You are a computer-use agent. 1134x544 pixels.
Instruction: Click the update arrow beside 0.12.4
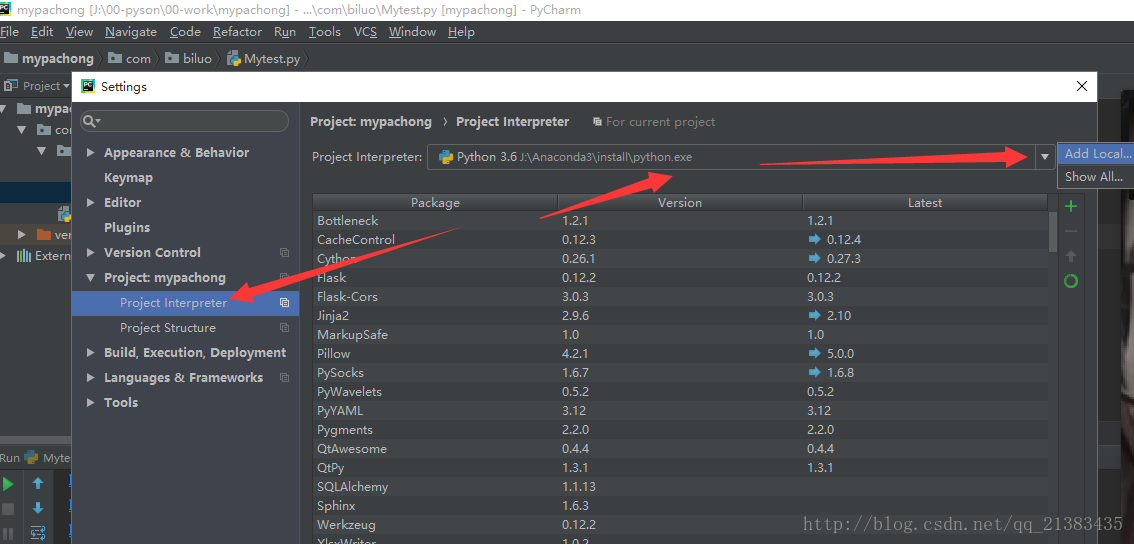(x=815, y=239)
